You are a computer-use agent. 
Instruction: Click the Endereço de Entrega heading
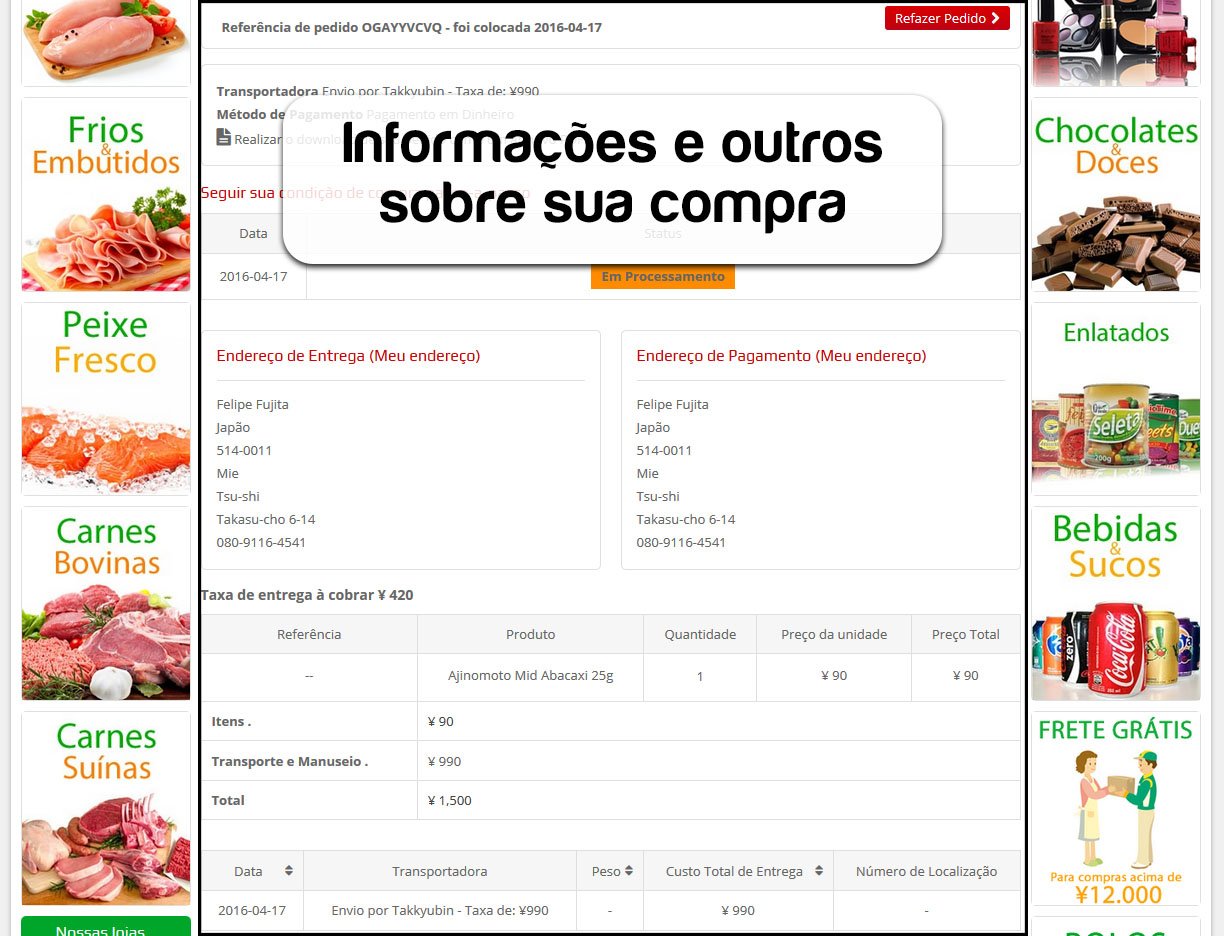coord(348,356)
